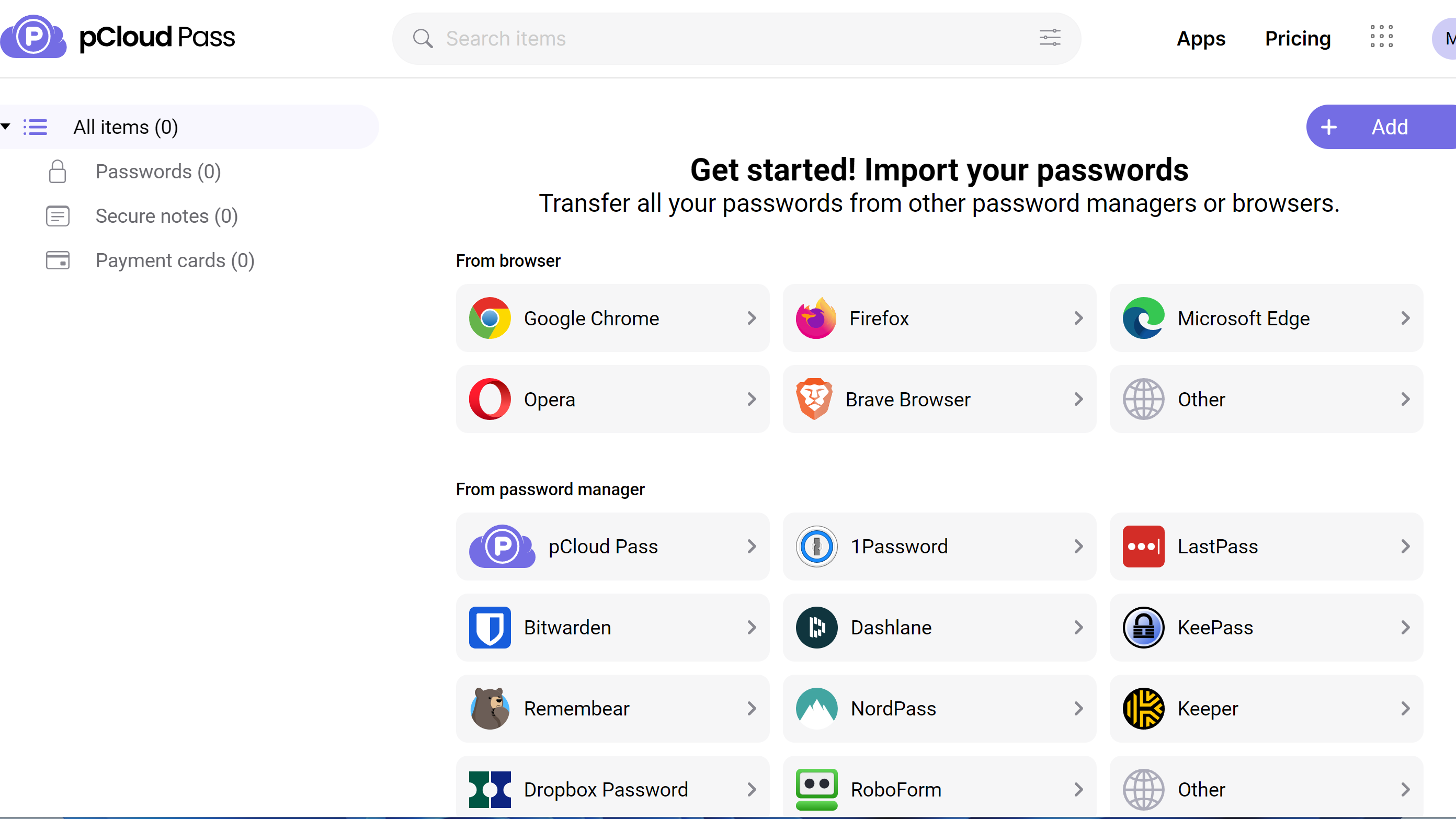Click the Apps menu item
Viewport: 1456px width, 819px height.
tap(1201, 38)
